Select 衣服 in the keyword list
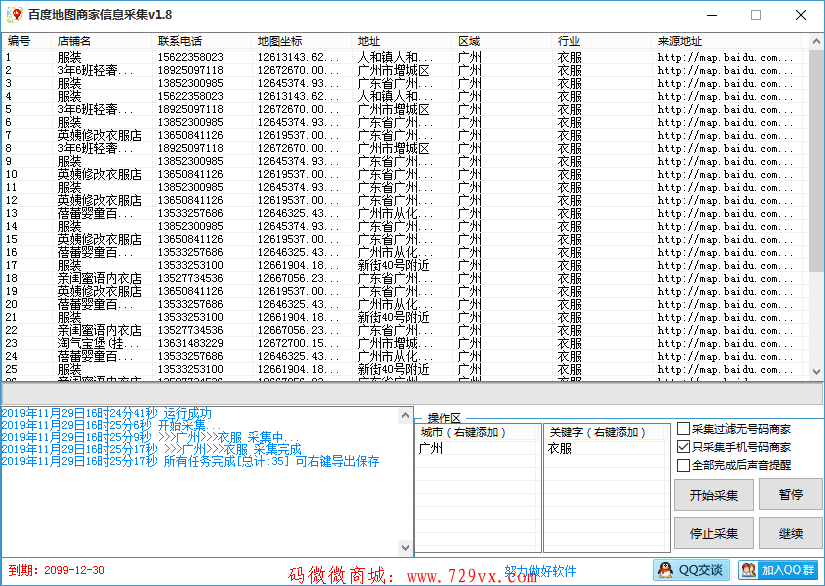The height and width of the screenshot is (586, 825). click(559, 448)
